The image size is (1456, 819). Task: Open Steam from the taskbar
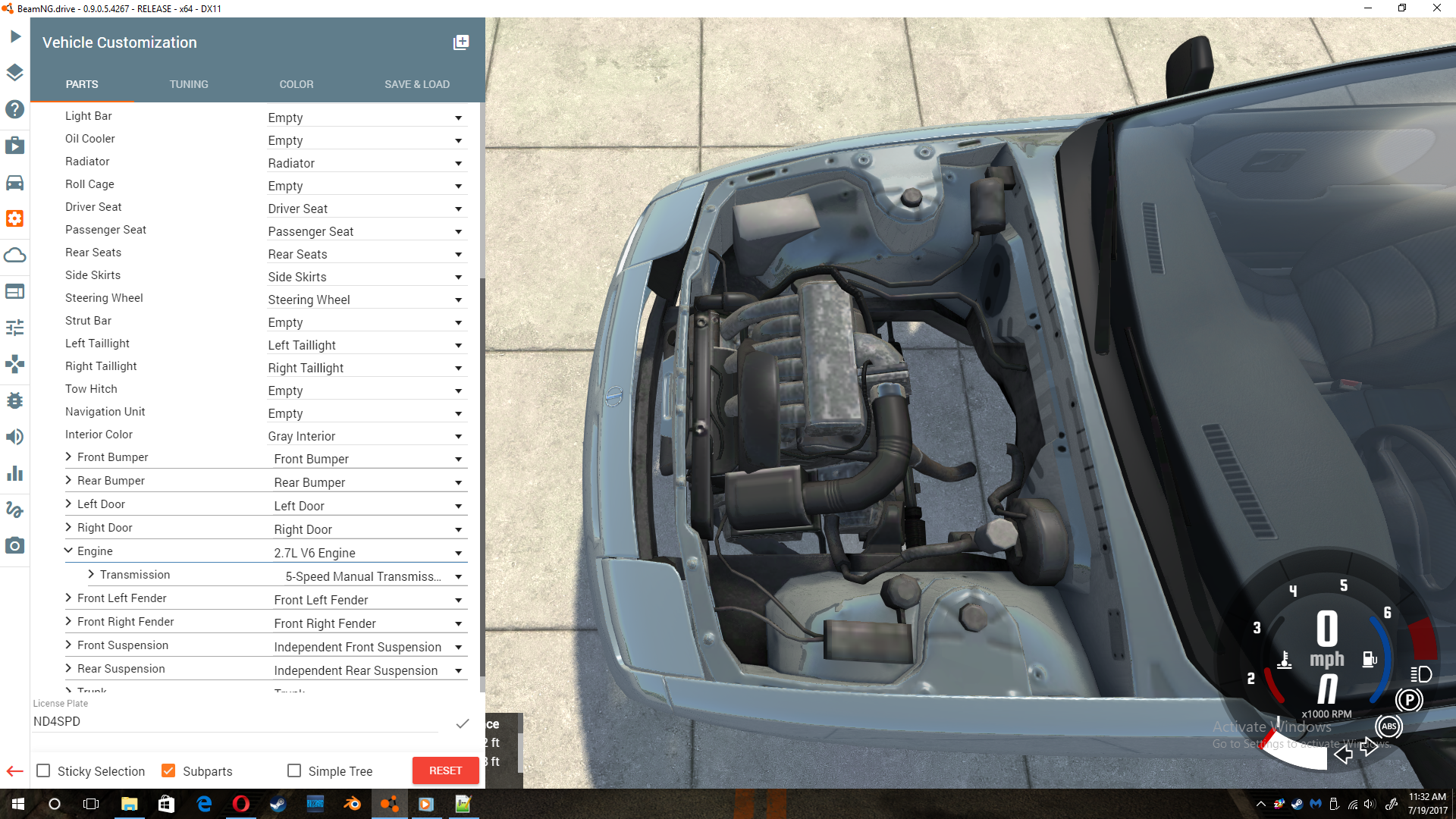278,804
